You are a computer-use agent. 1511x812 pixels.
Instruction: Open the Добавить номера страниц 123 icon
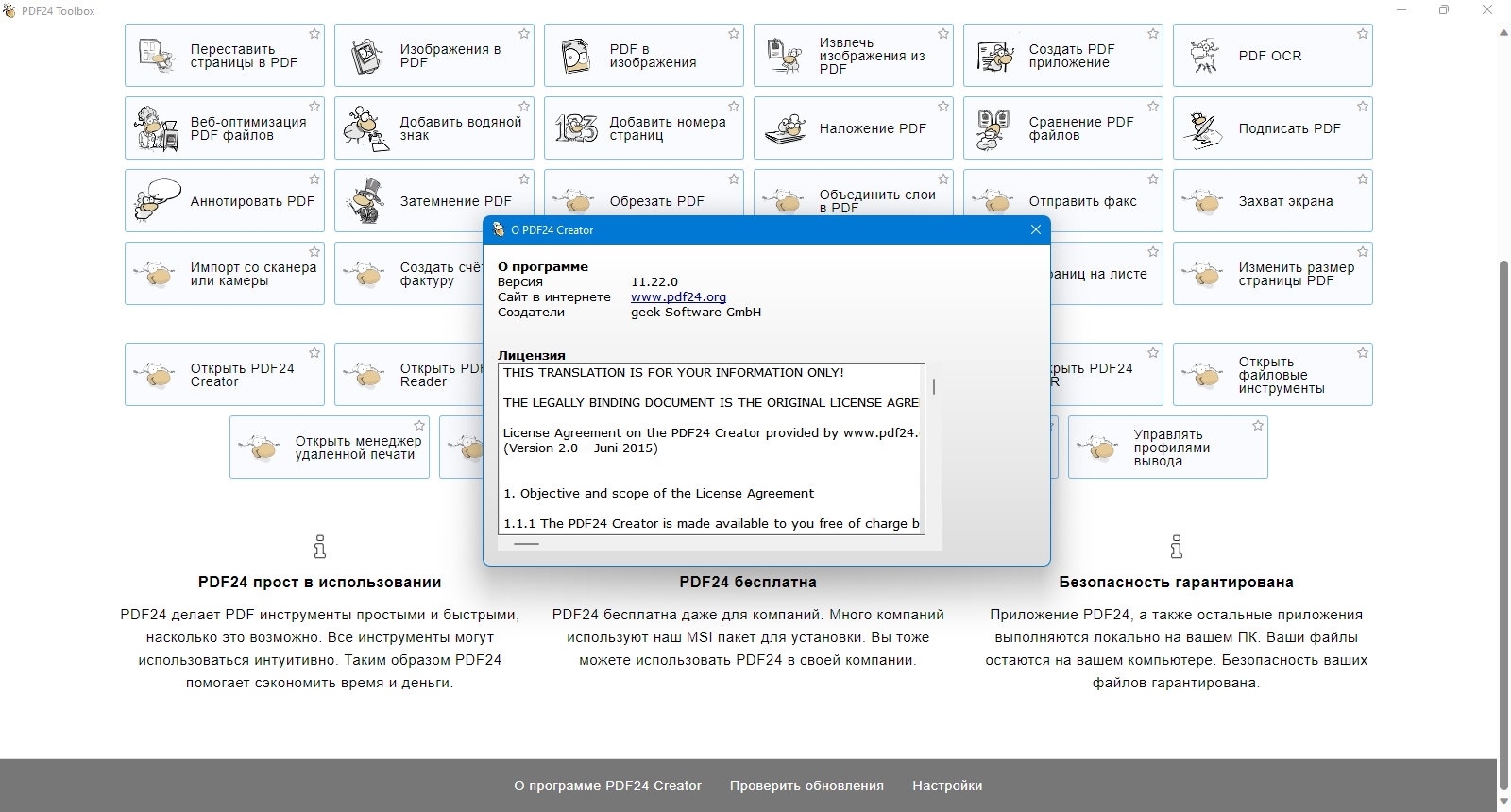coord(576,128)
